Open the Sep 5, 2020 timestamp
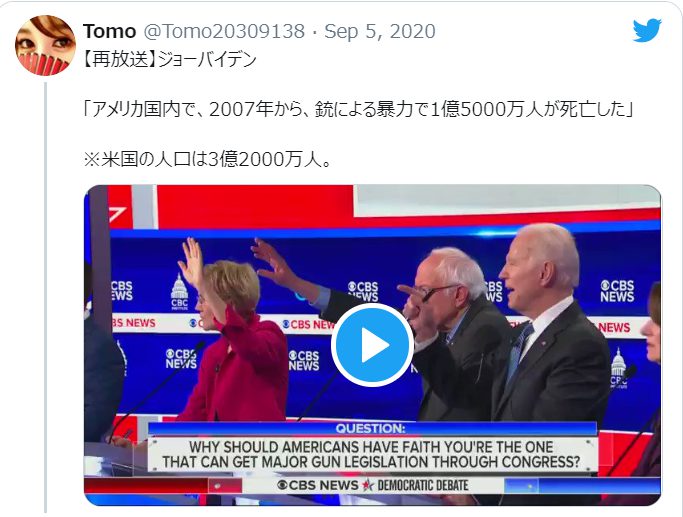 point(380,31)
